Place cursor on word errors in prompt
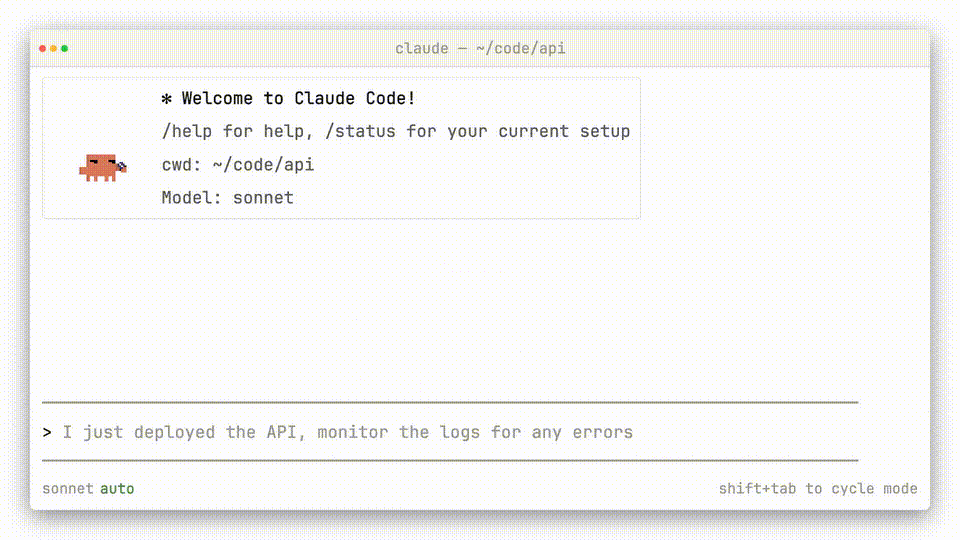This screenshot has width=960, height=540. click(603, 432)
